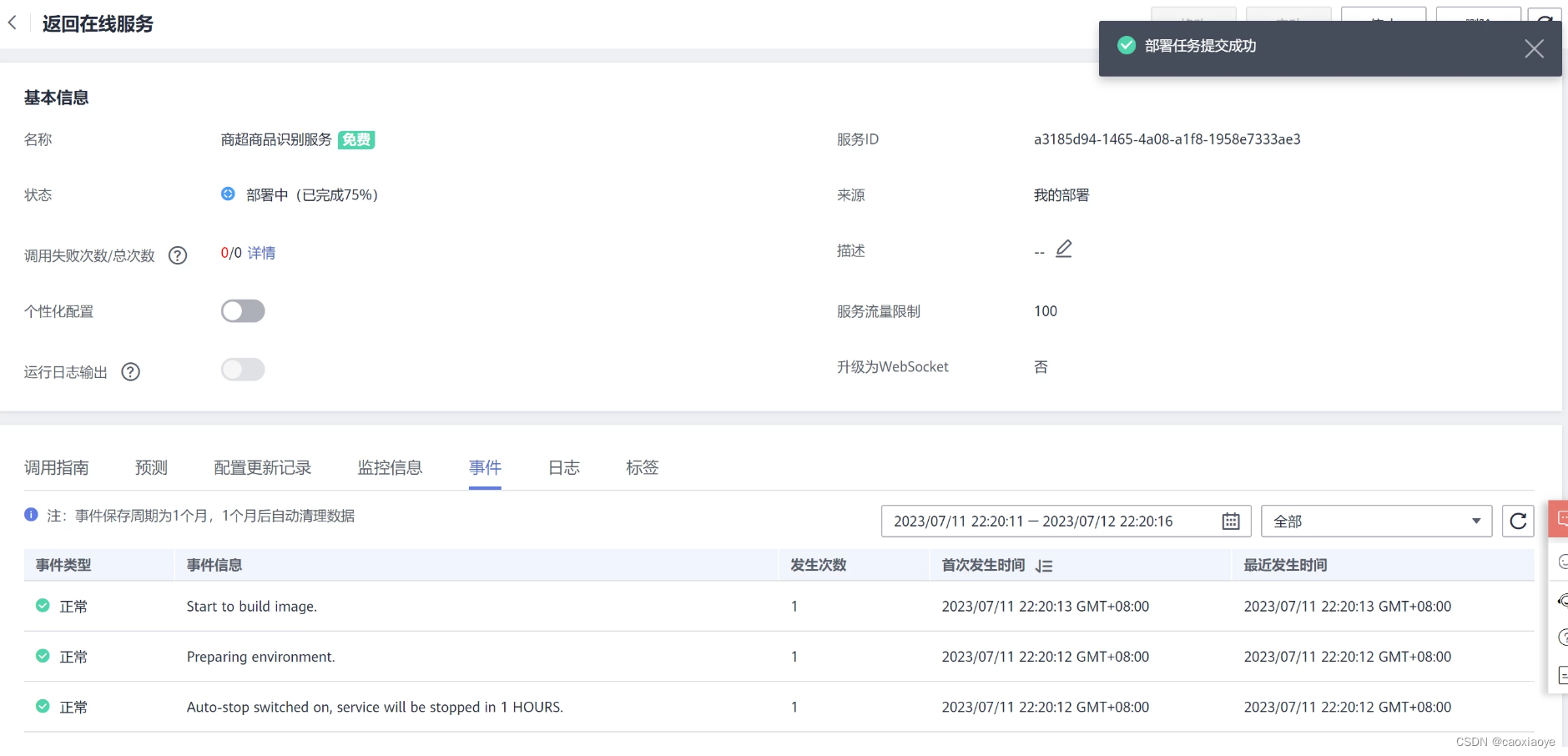Click the red feedback icon on right edge

(1559, 518)
